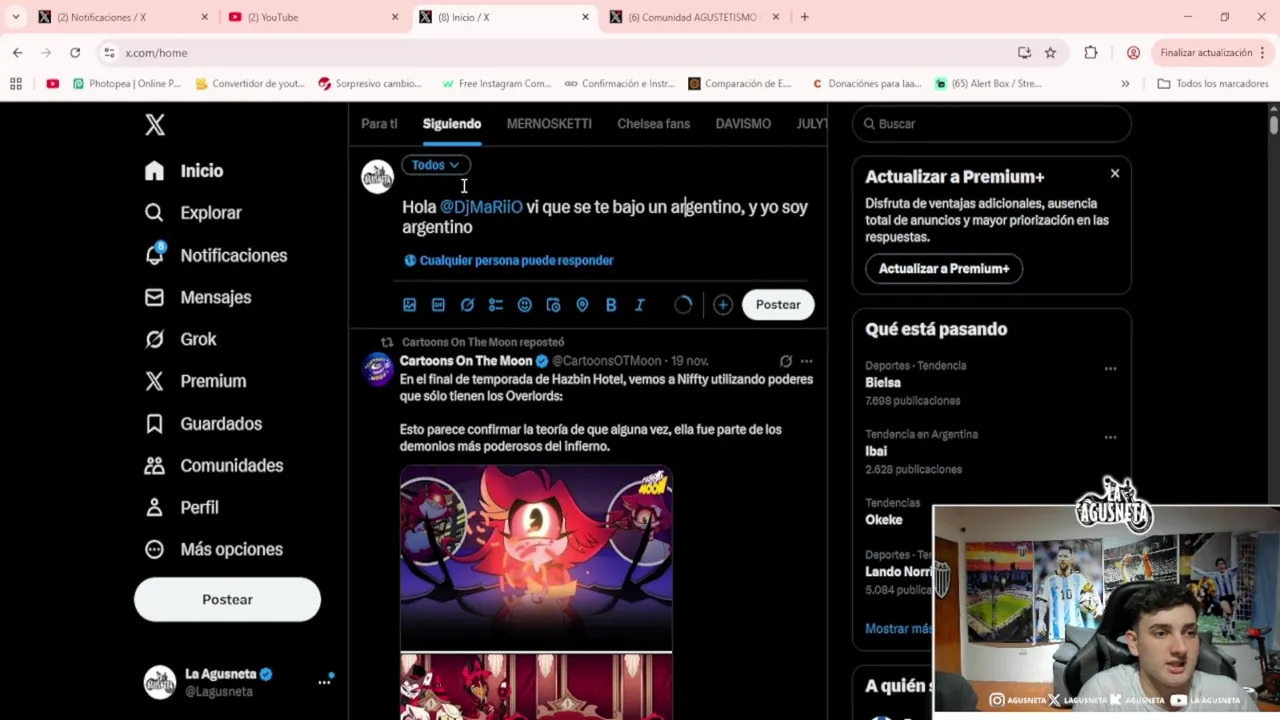
Task: Reload the current page
Action: [x=75, y=53]
